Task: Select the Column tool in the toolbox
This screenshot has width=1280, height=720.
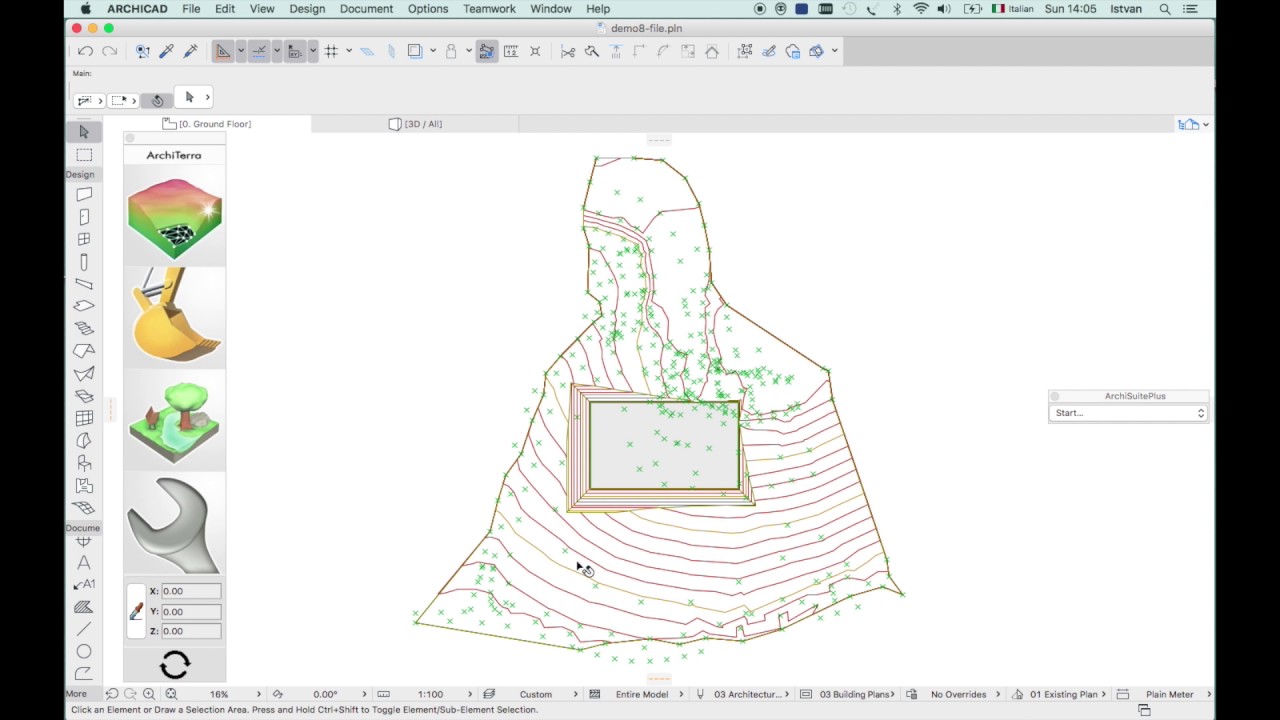Action: (x=84, y=262)
